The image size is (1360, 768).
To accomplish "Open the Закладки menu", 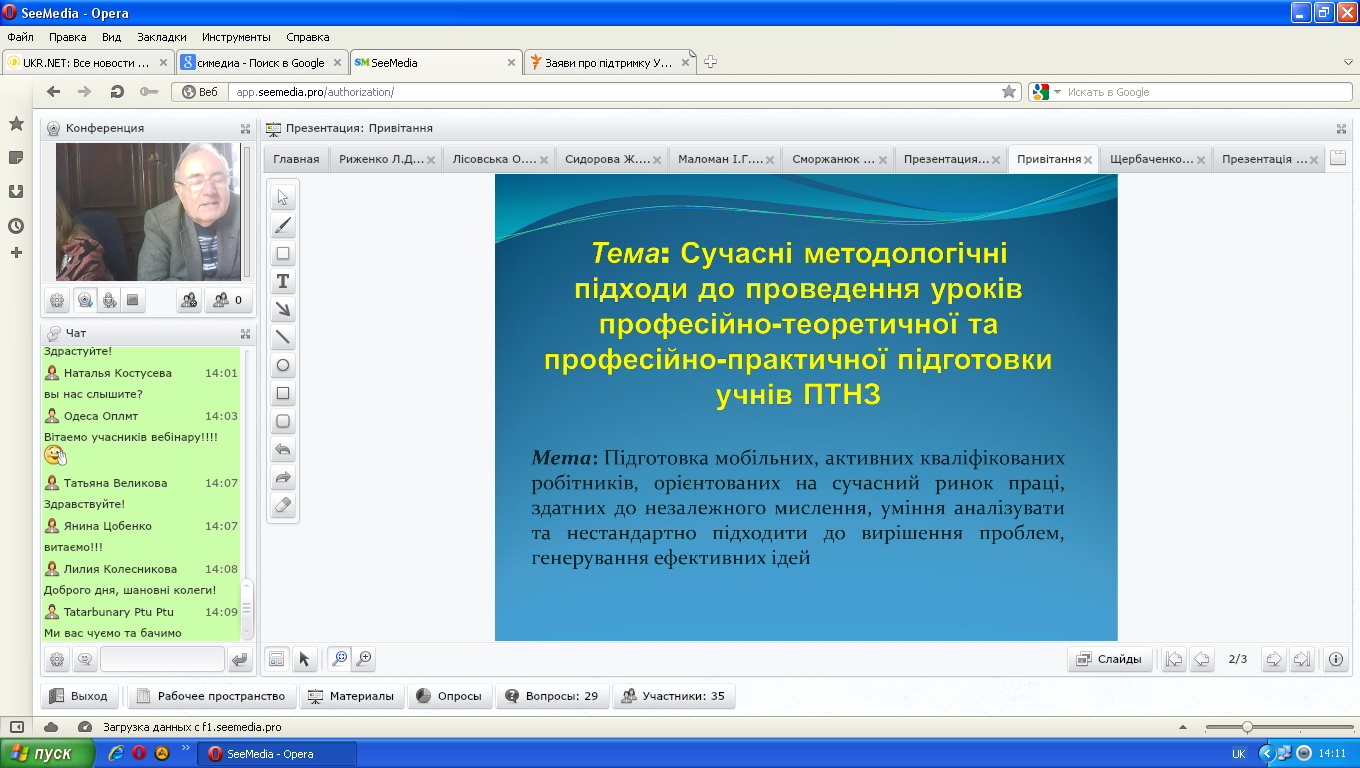I will click(161, 37).
